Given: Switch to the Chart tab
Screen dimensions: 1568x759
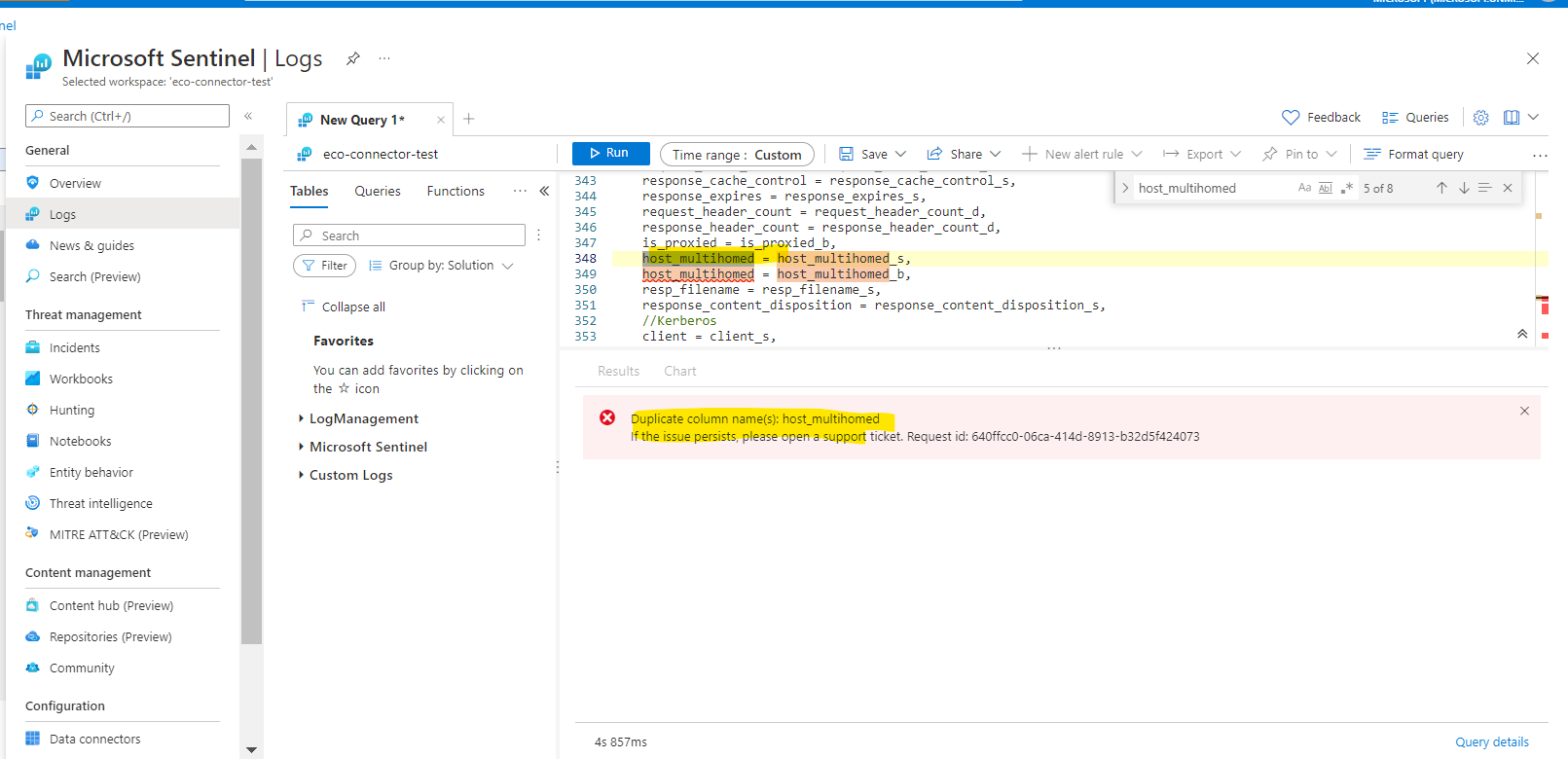Looking at the screenshot, I should click(680, 371).
